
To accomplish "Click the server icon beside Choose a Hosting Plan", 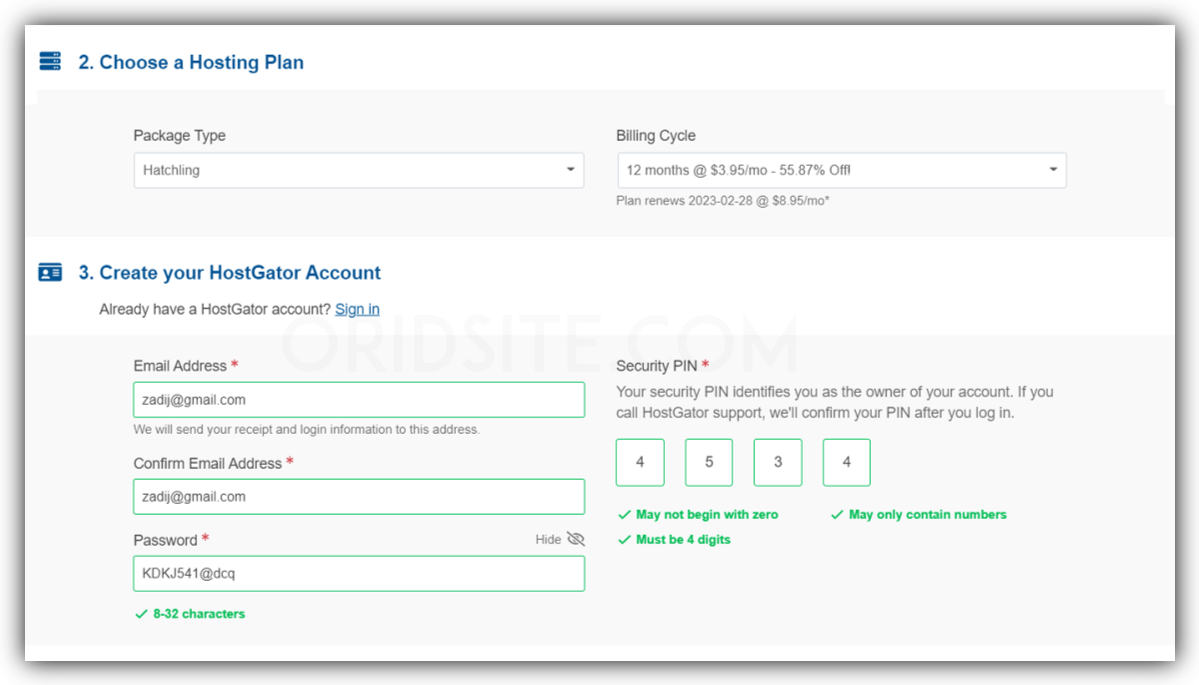I will coord(50,61).
